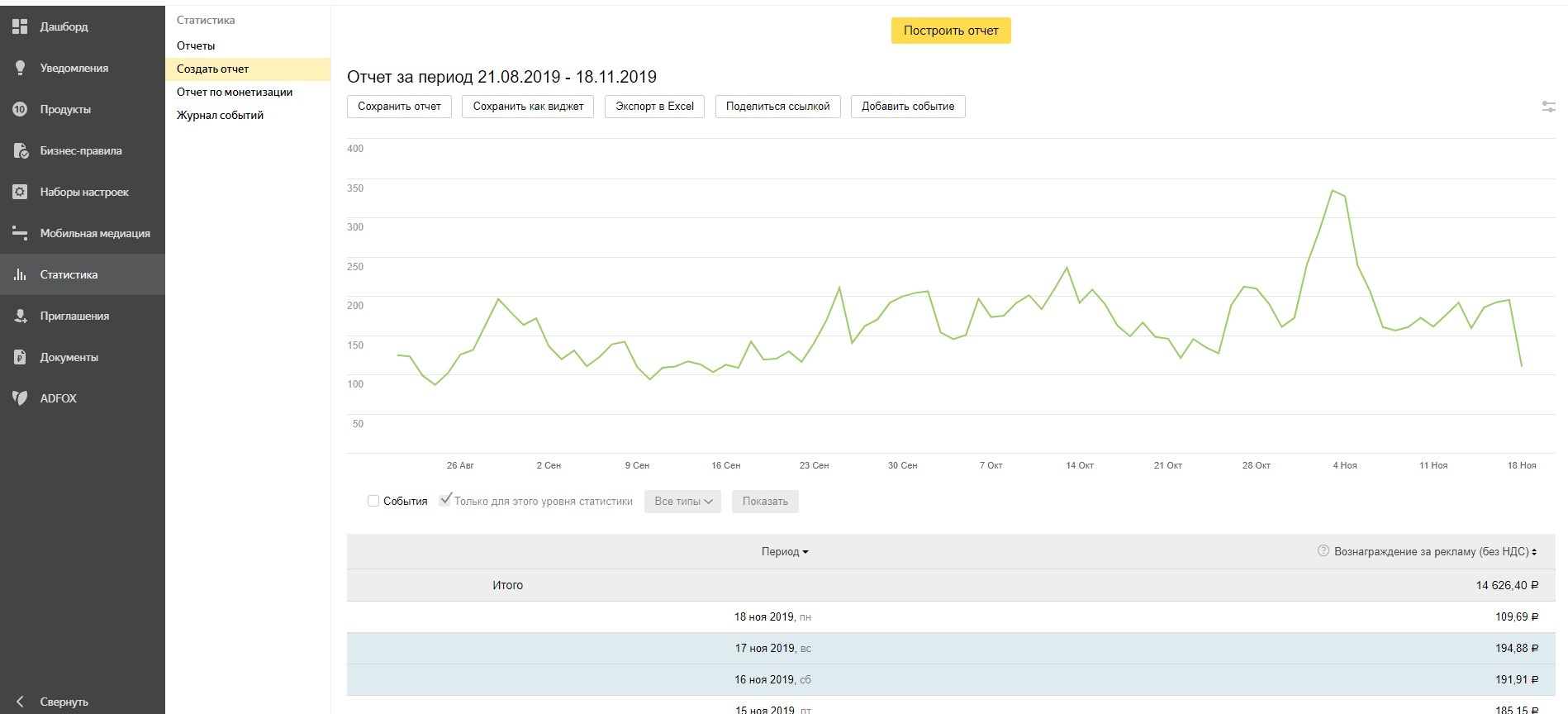Sort table by Период column

pyautogui.click(x=785, y=552)
